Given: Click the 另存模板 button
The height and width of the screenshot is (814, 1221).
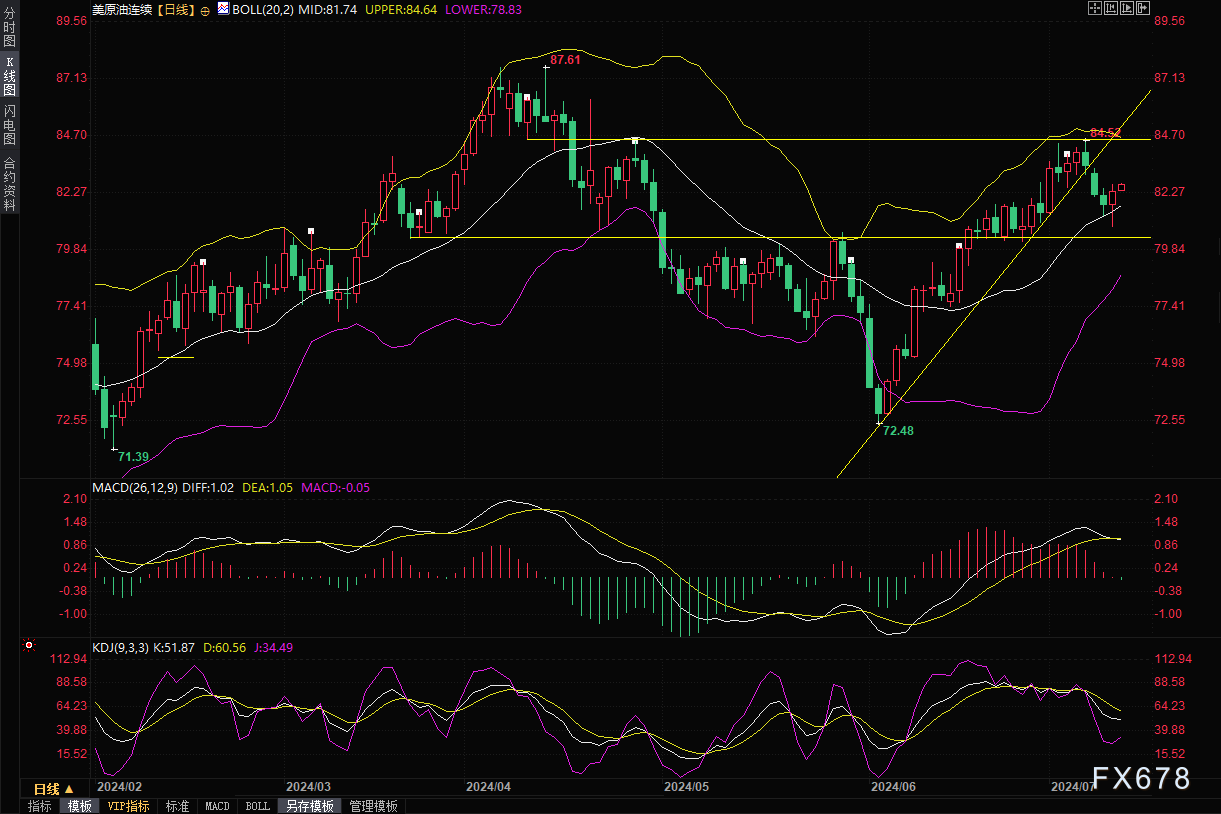Looking at the screenshot, I should point(309,806).
